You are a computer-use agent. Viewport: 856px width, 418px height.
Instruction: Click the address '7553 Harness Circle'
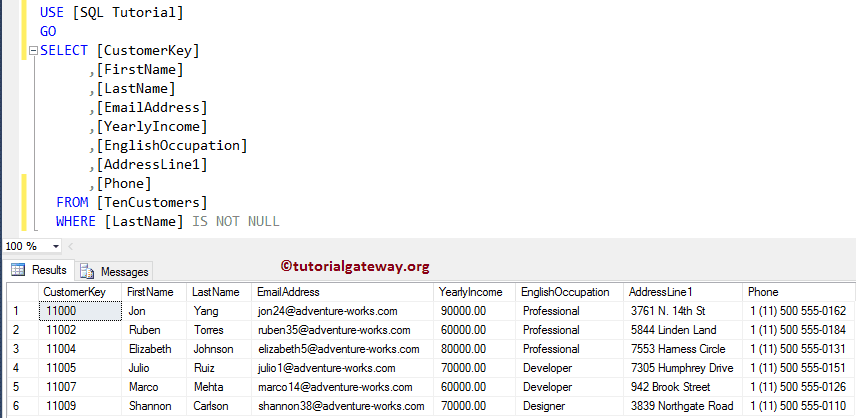(x=683, y=349)
